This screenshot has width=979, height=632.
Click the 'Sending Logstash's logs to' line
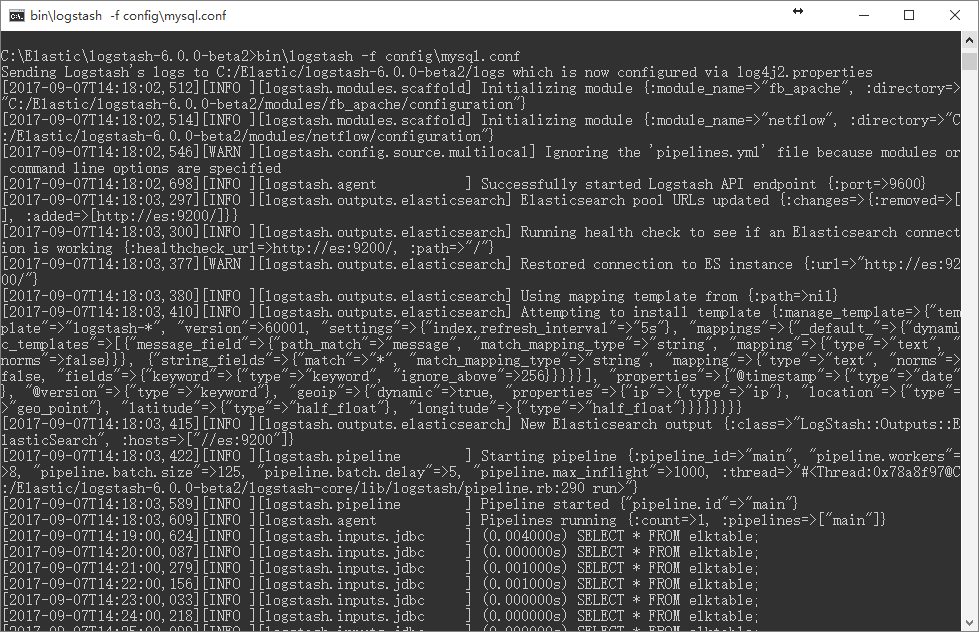click(437, 72)
